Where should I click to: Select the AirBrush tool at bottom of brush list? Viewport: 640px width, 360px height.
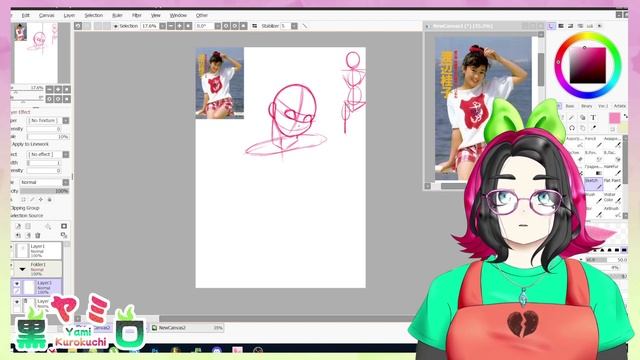click(612, 211)
